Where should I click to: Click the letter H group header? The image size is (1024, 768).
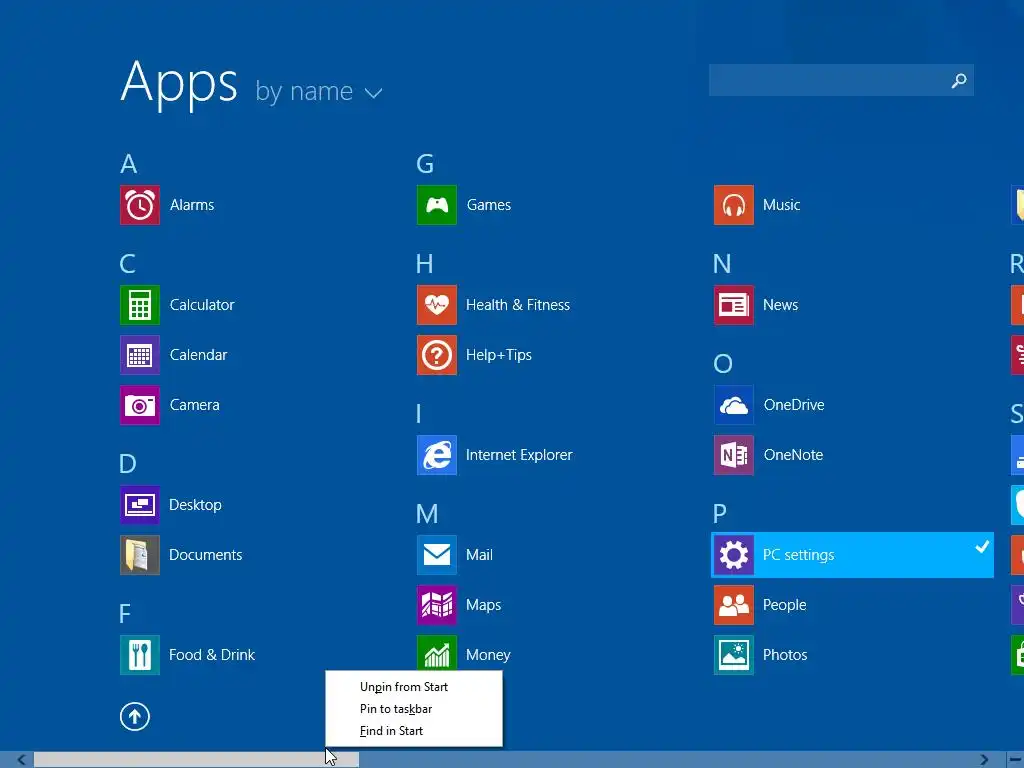pos(424,264)
